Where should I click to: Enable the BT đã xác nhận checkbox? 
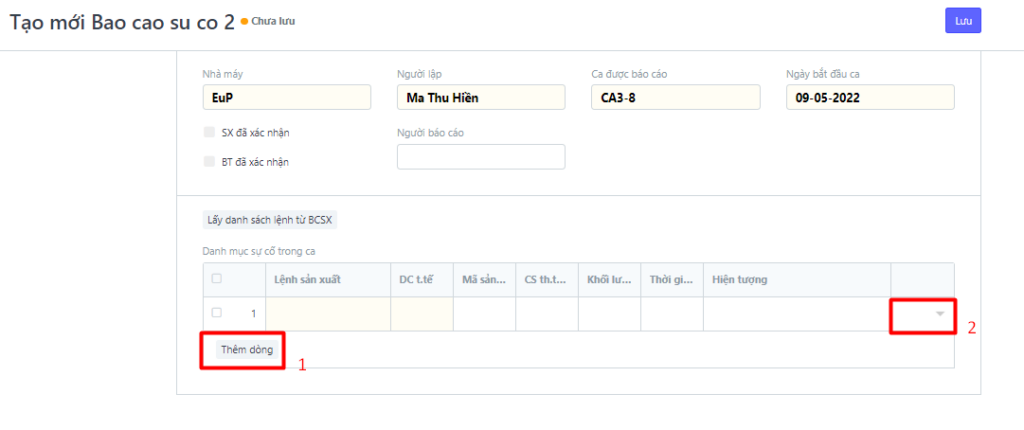[x=209, y=161]
